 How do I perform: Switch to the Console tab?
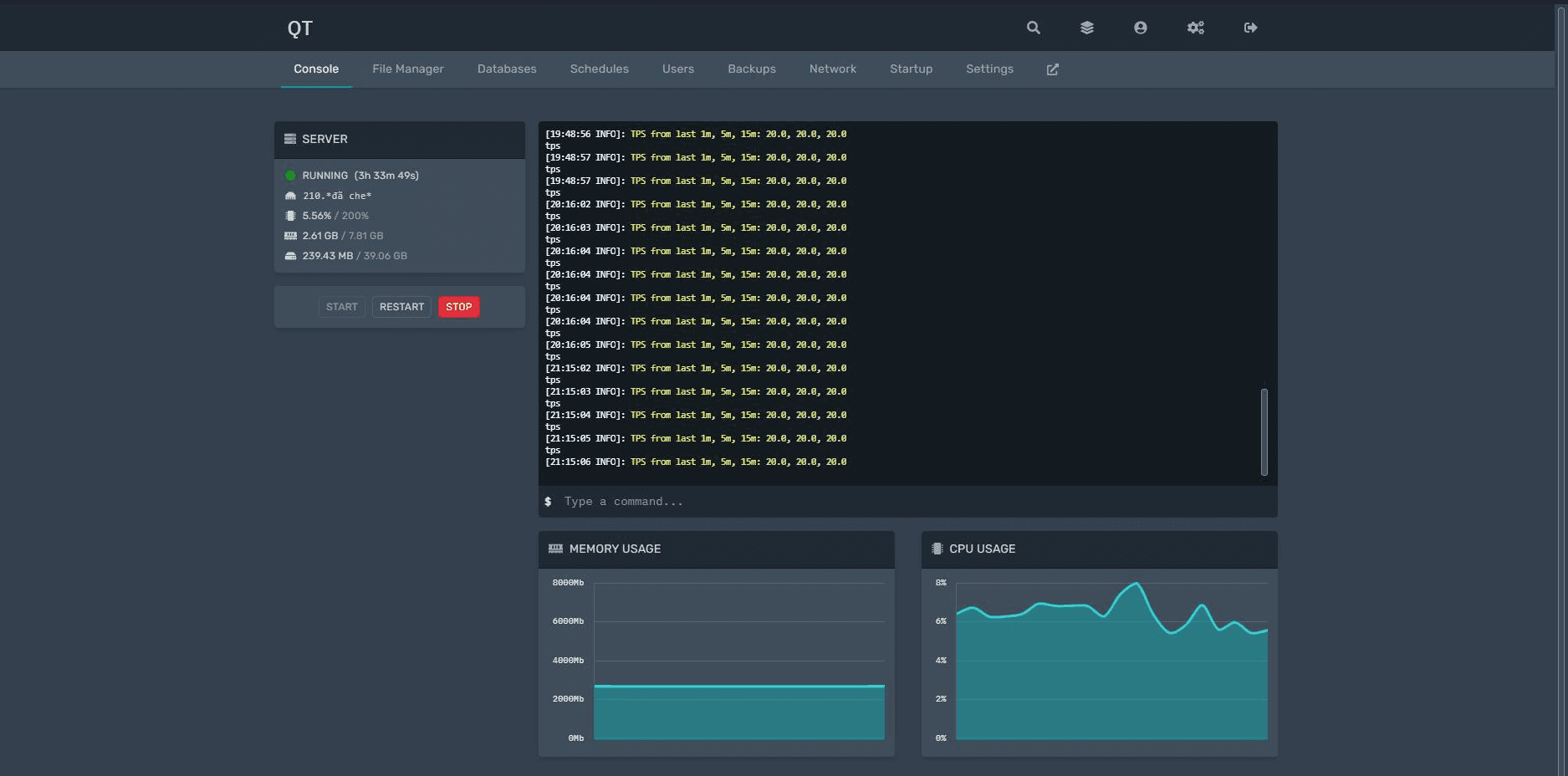pyautogui.click(x=316, y=69)
